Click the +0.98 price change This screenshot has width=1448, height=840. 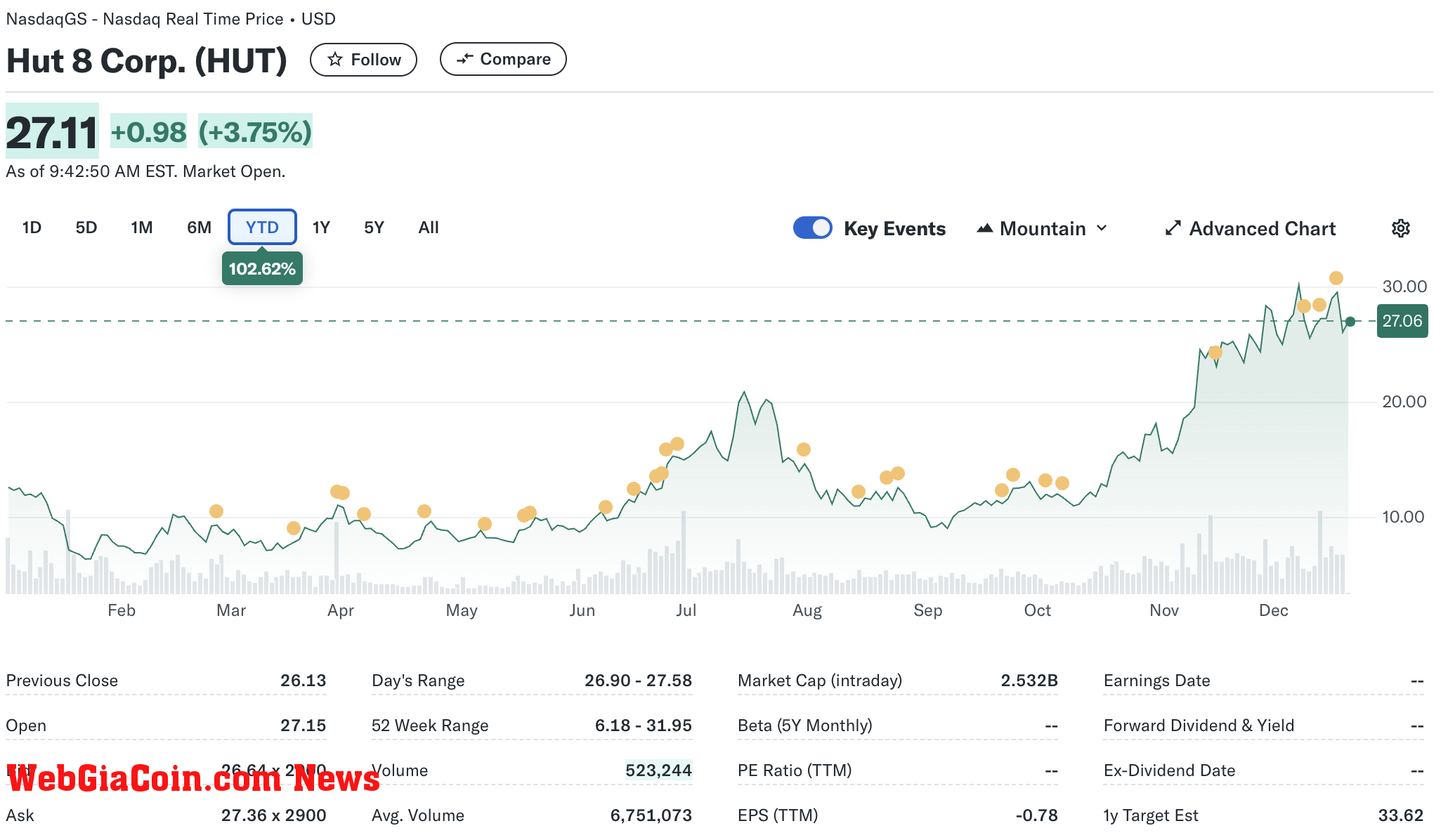tap(148, 132)
